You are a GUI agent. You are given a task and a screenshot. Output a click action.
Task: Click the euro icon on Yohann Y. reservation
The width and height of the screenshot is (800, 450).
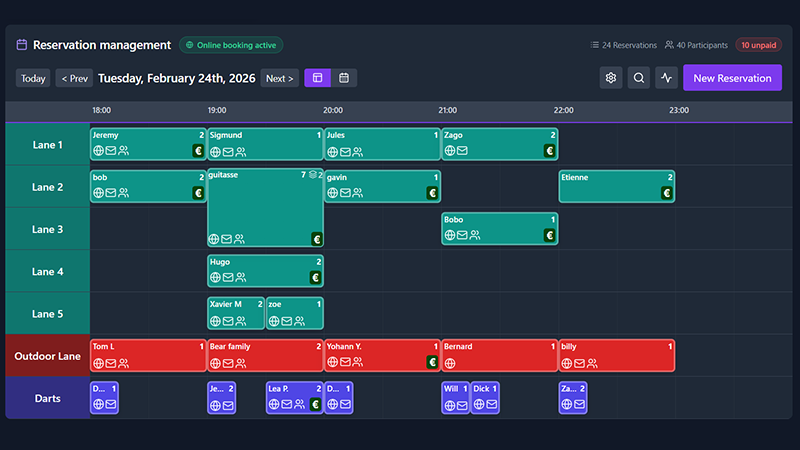432,362
